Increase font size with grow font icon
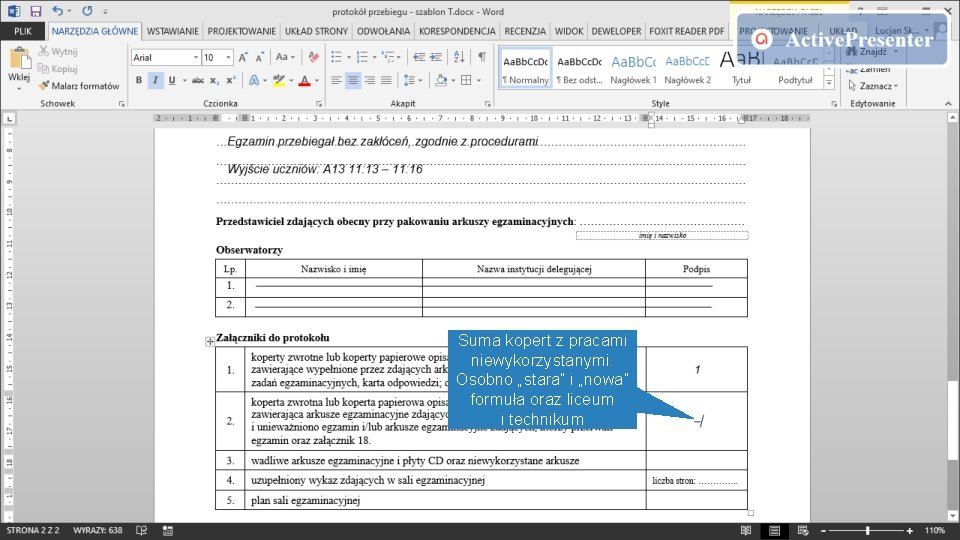 tap(243, 58)
